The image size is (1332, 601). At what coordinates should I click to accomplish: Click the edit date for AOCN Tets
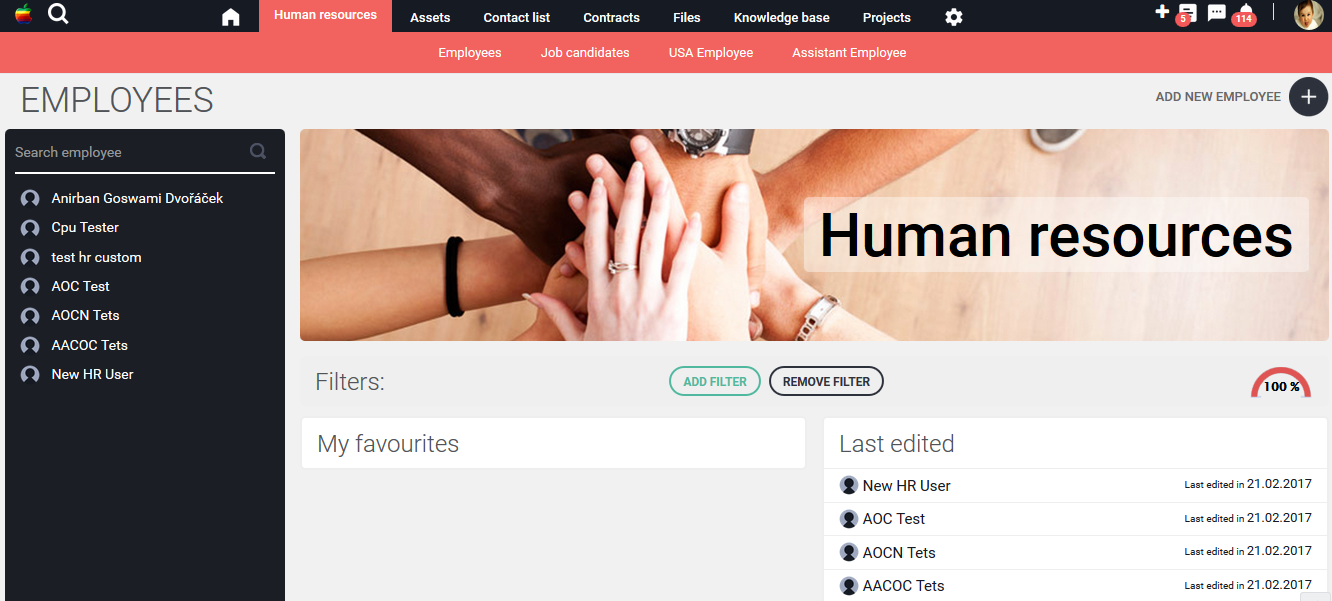point(1248,551)
